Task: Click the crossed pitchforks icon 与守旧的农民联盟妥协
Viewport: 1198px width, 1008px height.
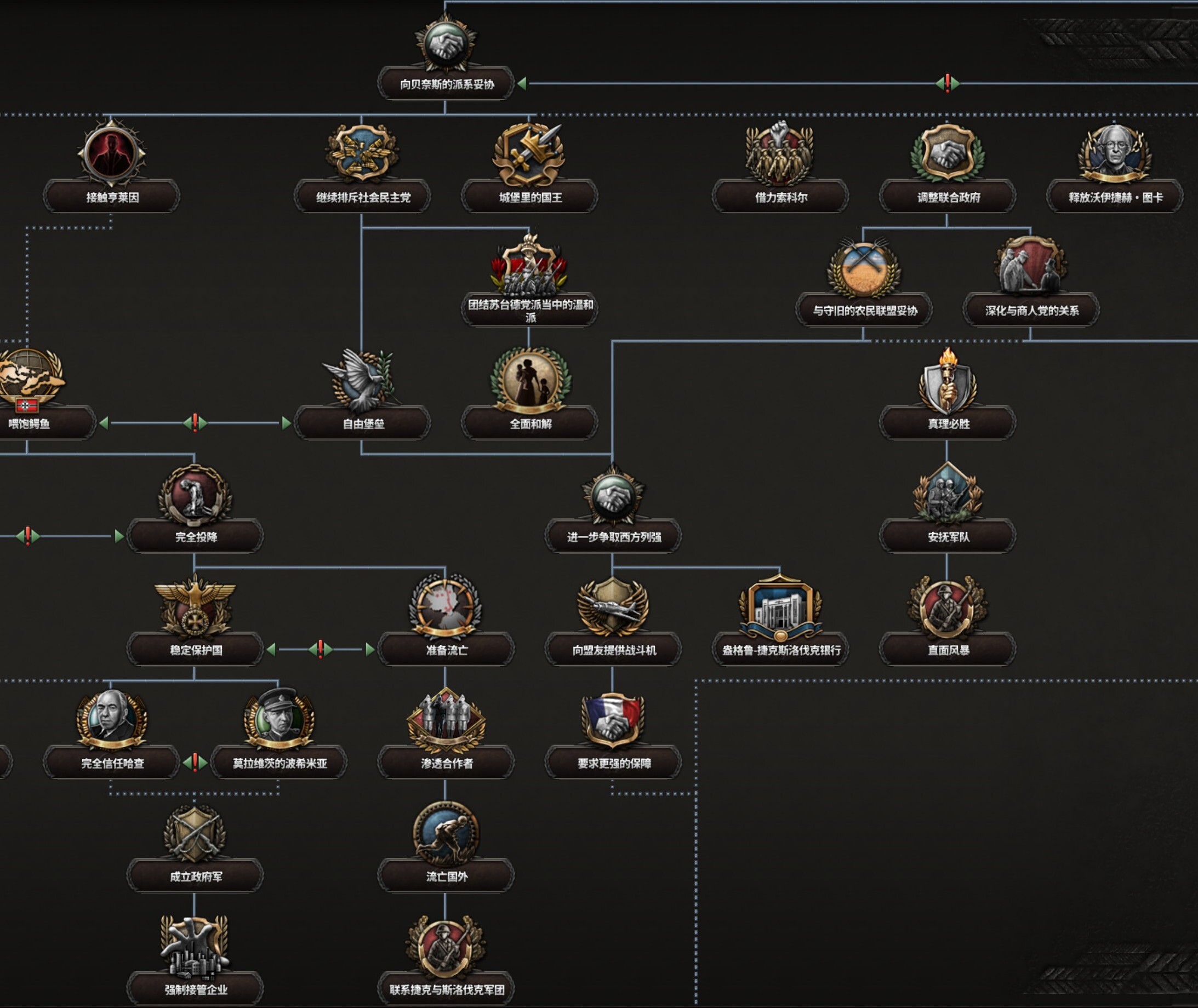Action: coord(864,267)
